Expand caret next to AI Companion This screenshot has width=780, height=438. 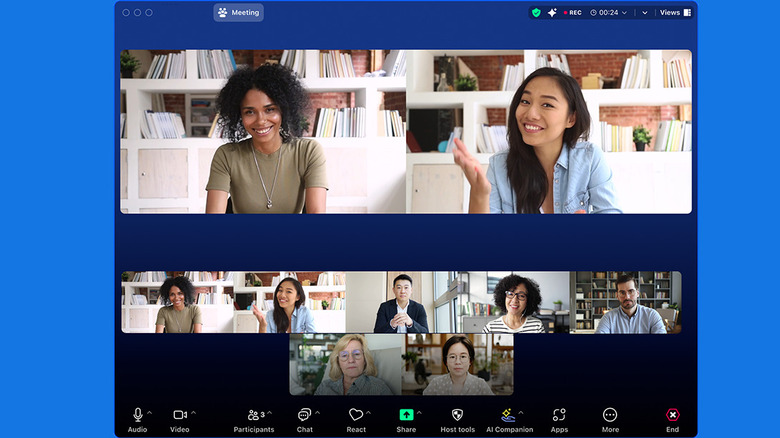pyautogui.click(x=521, y=413)
